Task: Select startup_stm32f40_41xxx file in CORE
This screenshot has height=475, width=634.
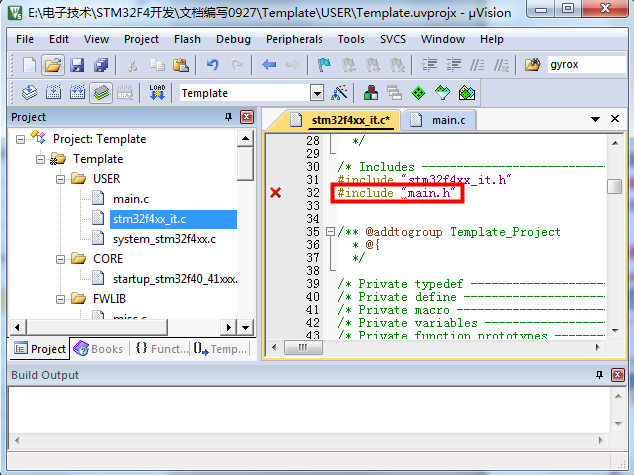Action: pos(175,279)
